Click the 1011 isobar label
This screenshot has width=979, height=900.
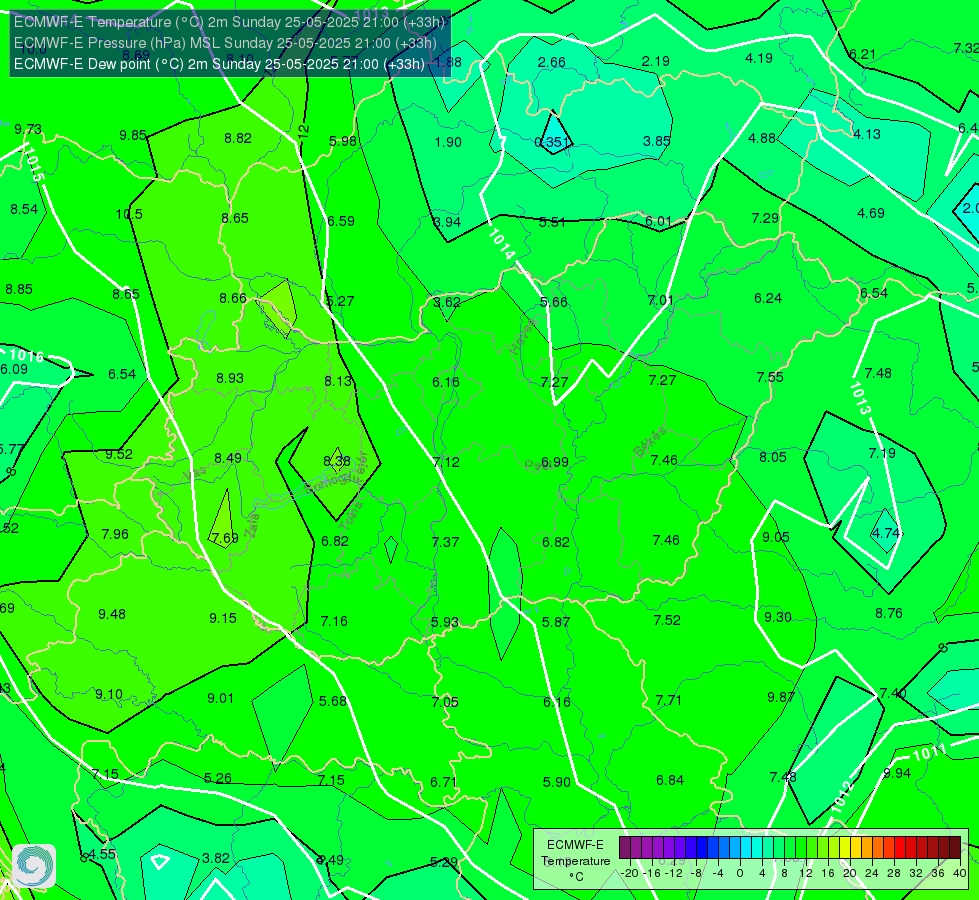click(x=931, y=752)
